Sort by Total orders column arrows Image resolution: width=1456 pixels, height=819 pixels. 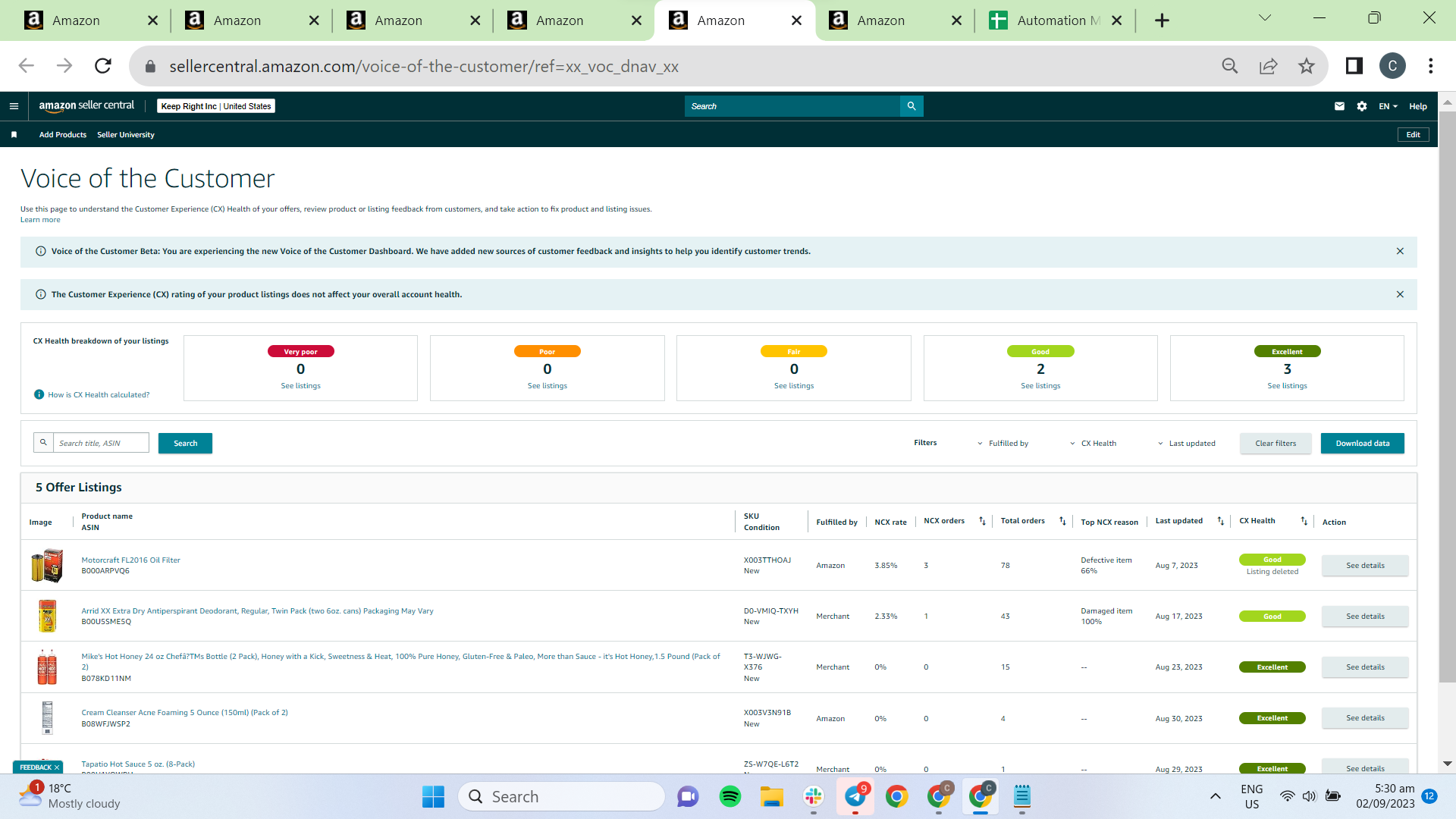(x=1062, y=521)
